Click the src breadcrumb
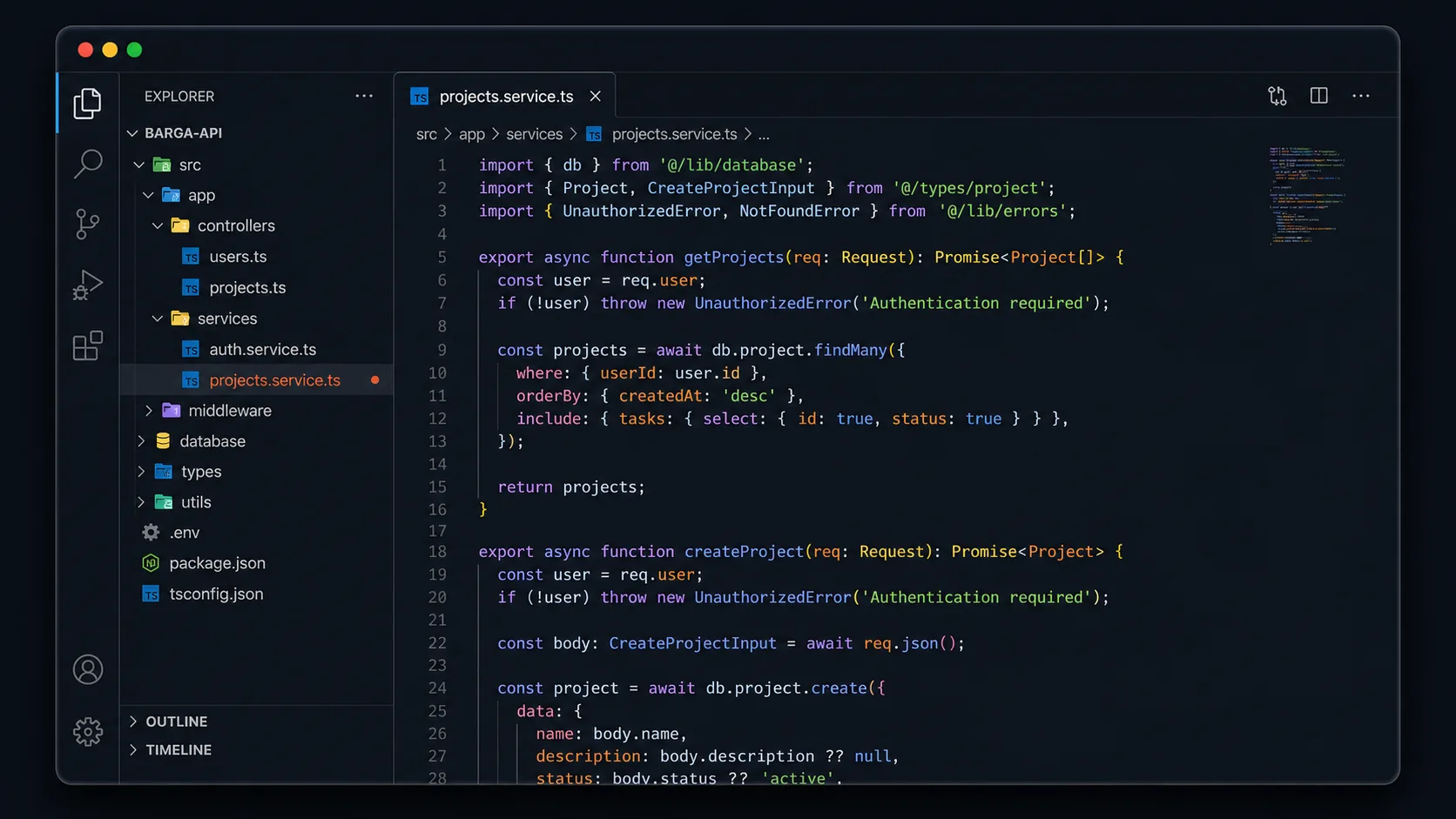 [426, 134]
